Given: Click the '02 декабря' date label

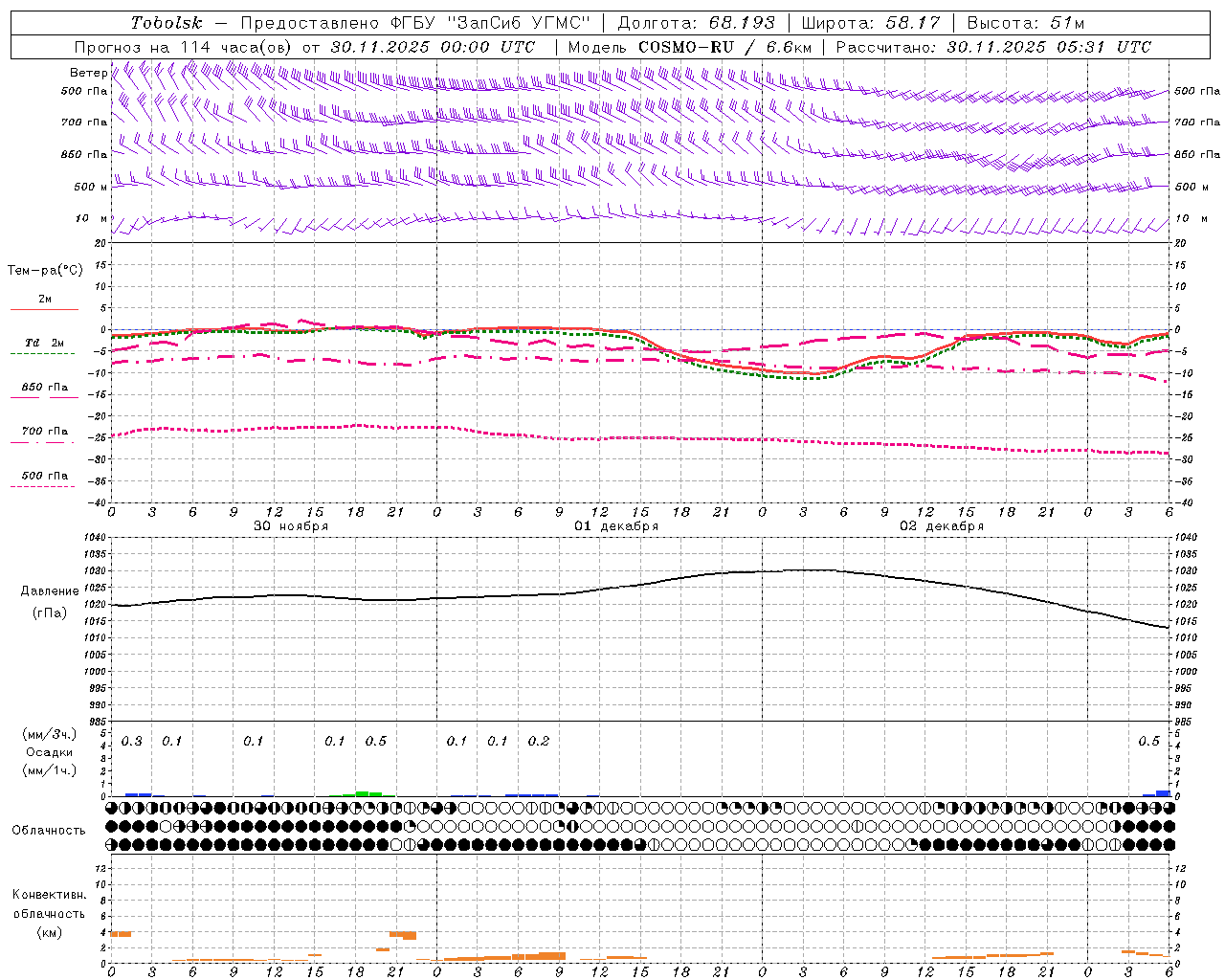Looking at the screenshot, I should (x=941, y=526).
